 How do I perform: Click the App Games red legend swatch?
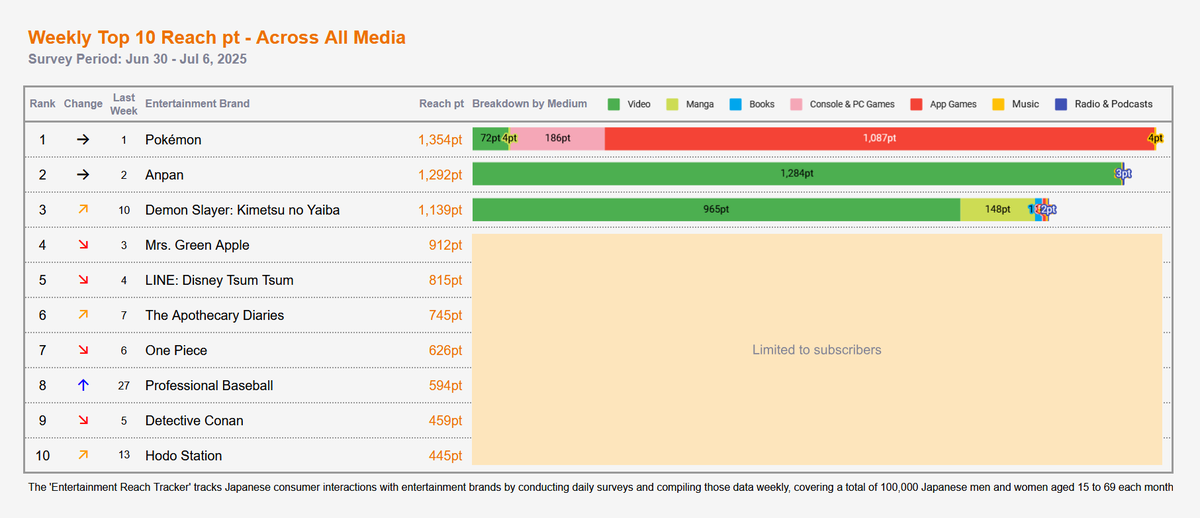pos(917,104)
